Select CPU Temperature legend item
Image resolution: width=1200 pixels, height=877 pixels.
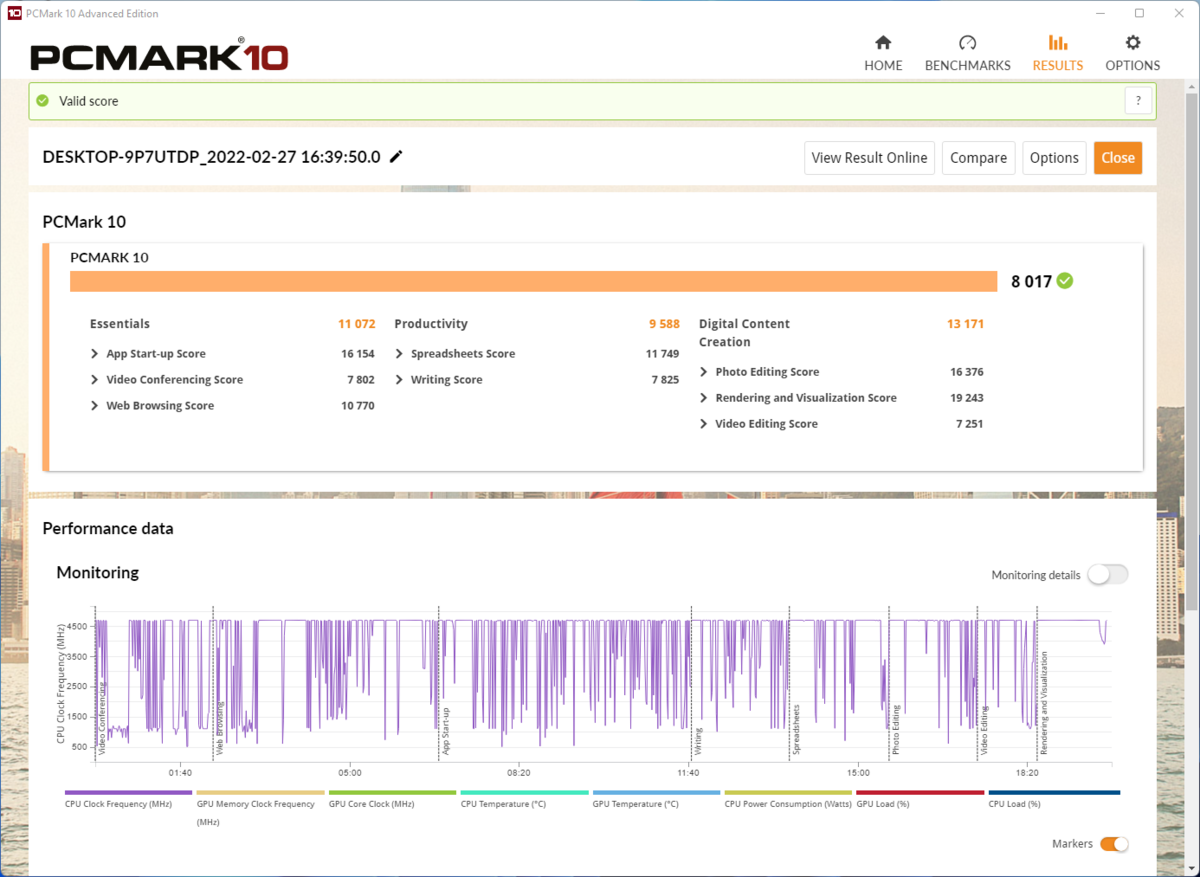524,798
